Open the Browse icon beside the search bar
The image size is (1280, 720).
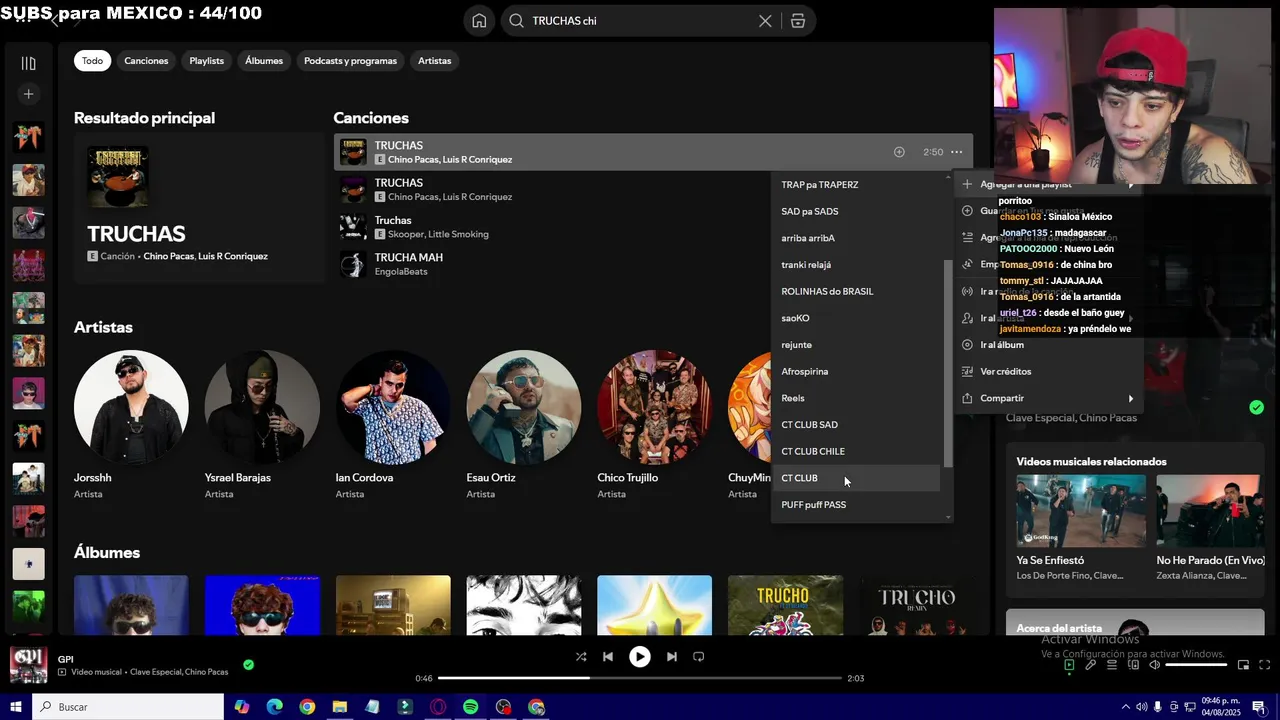pos(797,21)
